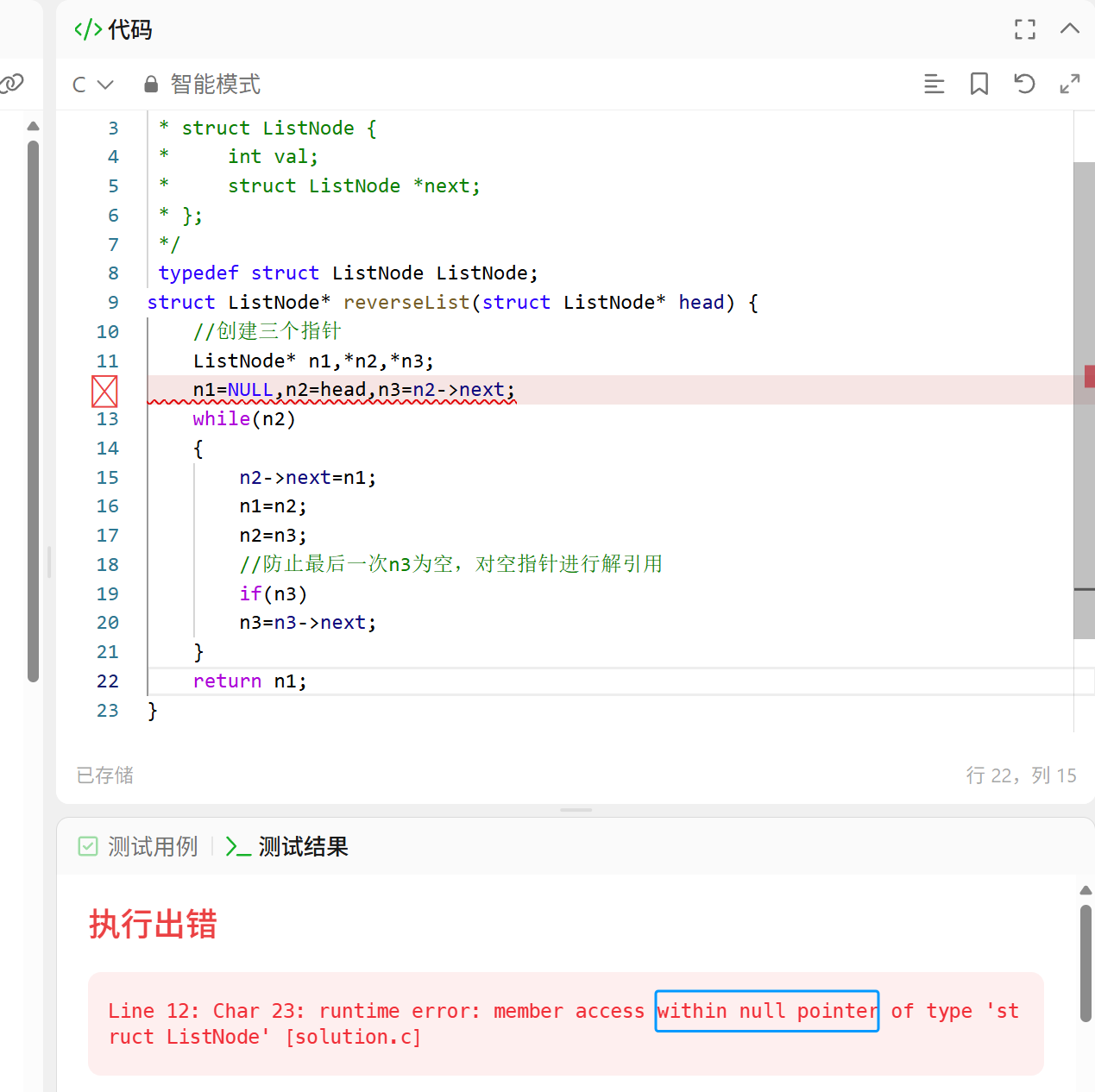Click the 'if(n3)' line

pyautogui.click(x=274, y=594)
